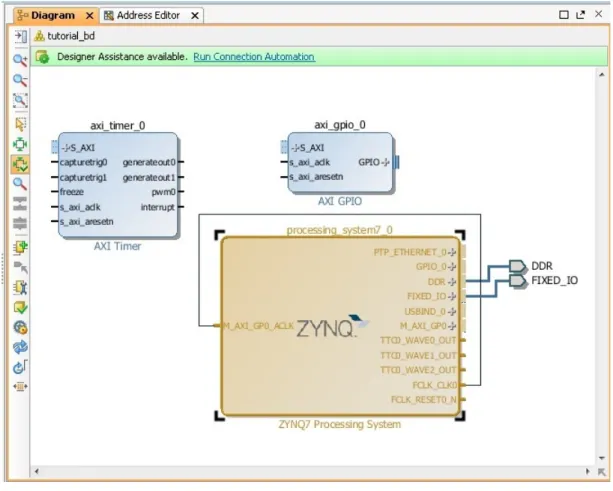Click the Auto-fit selection icon

[x=20, y=144]
